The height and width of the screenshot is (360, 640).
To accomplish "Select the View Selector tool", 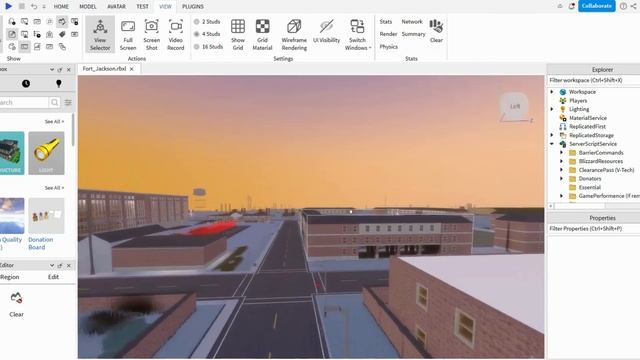I will click(x=100, y=34).
